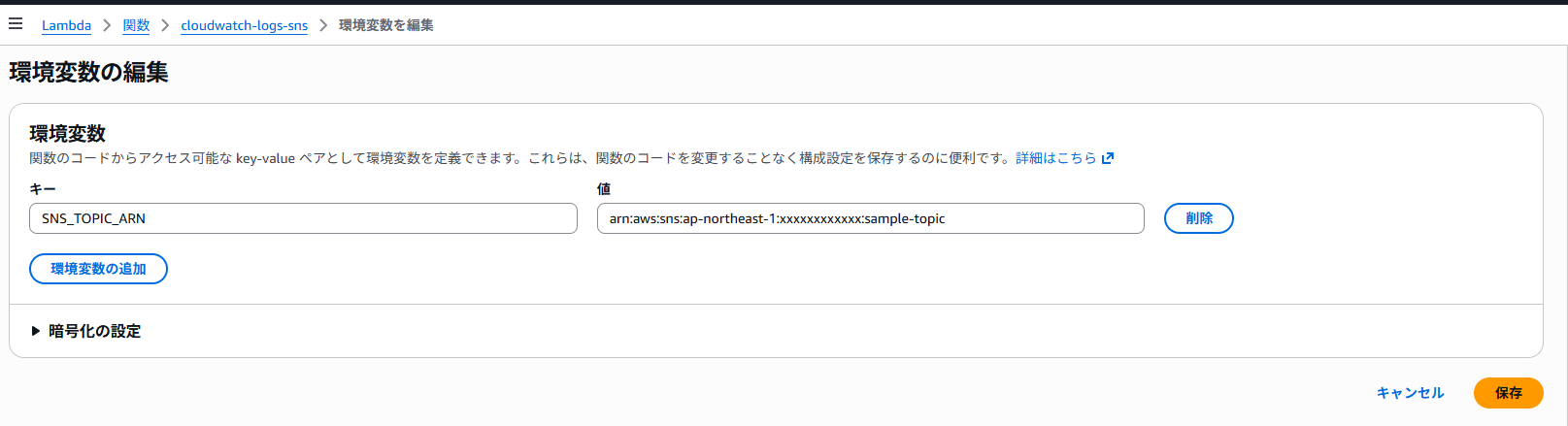Click the SNS_TOPIC_ARN key input field
1568x426 pixels.
(303, 218)
